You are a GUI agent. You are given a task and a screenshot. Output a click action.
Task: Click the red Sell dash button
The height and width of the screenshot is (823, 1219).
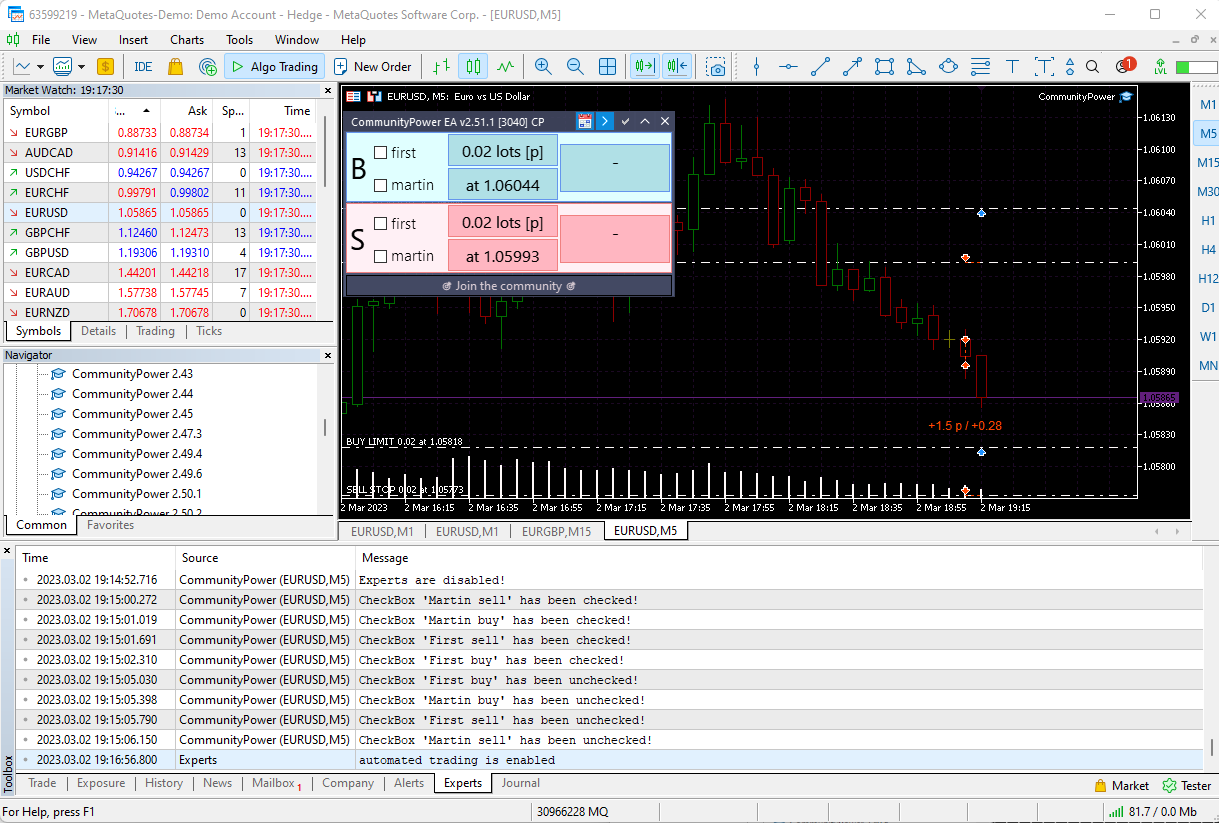tap(615, 239)
